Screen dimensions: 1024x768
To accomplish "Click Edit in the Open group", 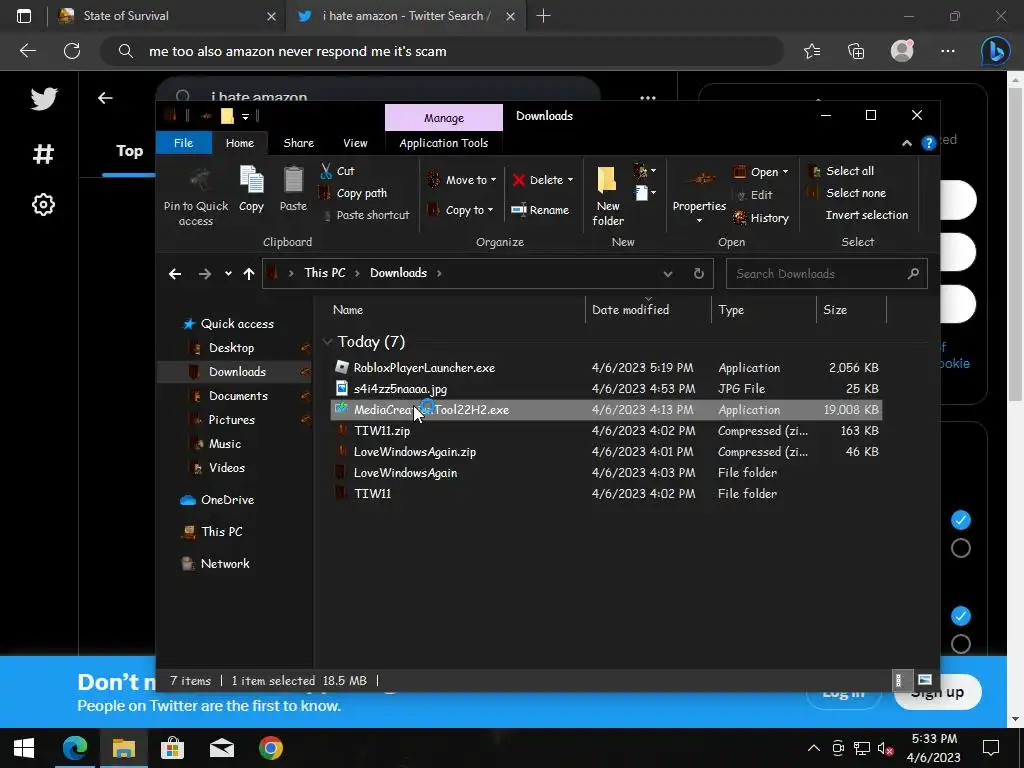I will (x=754, y=195).
